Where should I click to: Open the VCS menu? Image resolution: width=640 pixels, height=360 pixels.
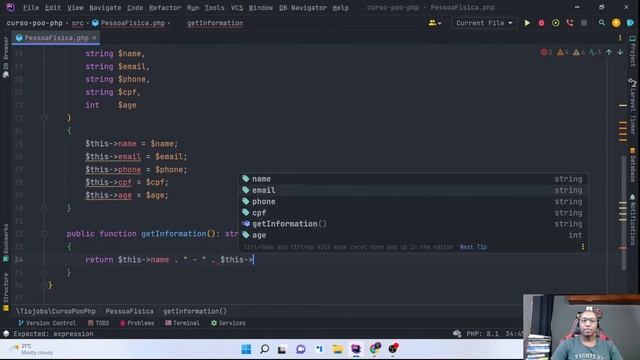pos(237,7)
